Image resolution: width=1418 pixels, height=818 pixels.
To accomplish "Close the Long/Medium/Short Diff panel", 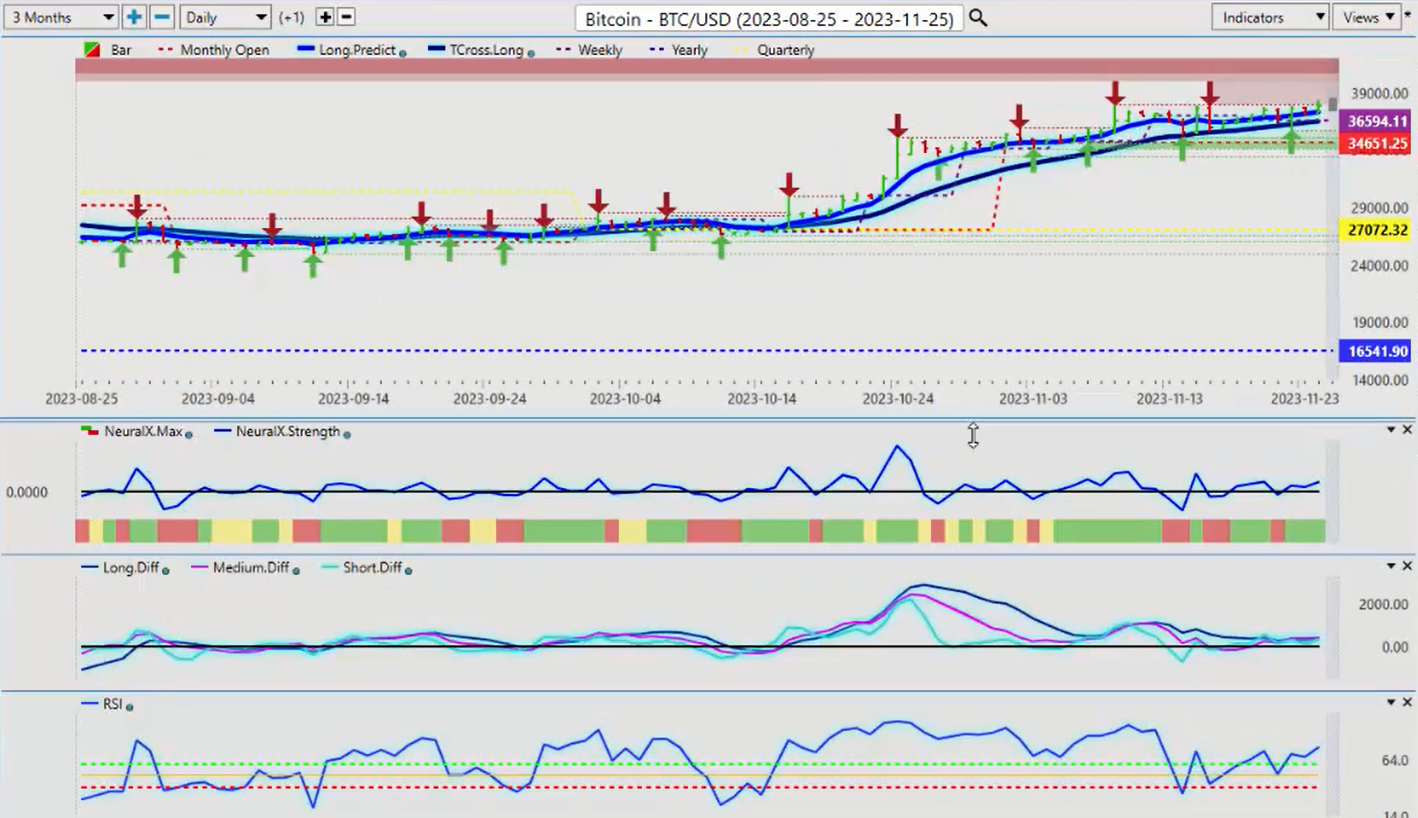I will click(x=1407, y=566).
